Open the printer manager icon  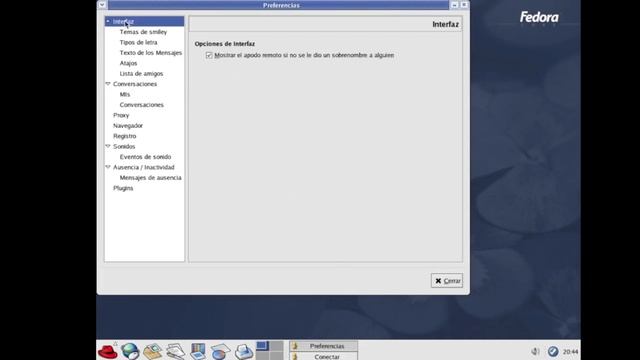pyautogui.click(x=244, y=351)
